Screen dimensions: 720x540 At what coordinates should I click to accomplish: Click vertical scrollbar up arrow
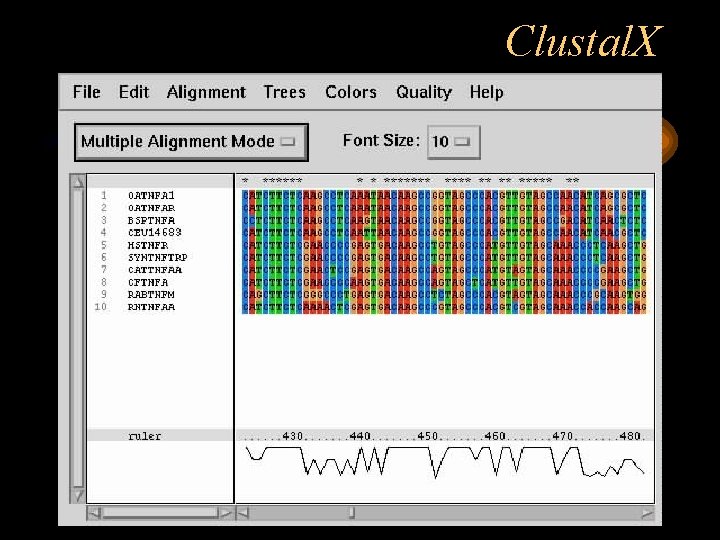click(x=78, y=182)
